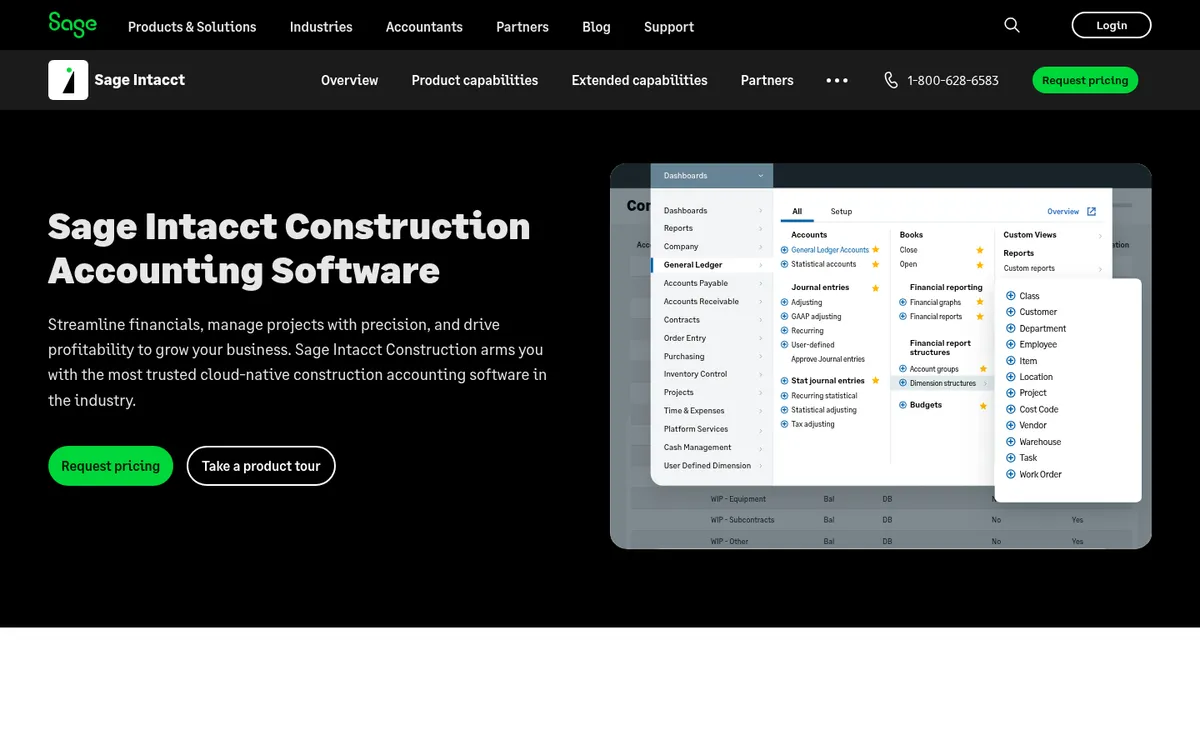Expand the Contracts row chevron
Screen dimensions: 1200x750
[x=760, y=320]
